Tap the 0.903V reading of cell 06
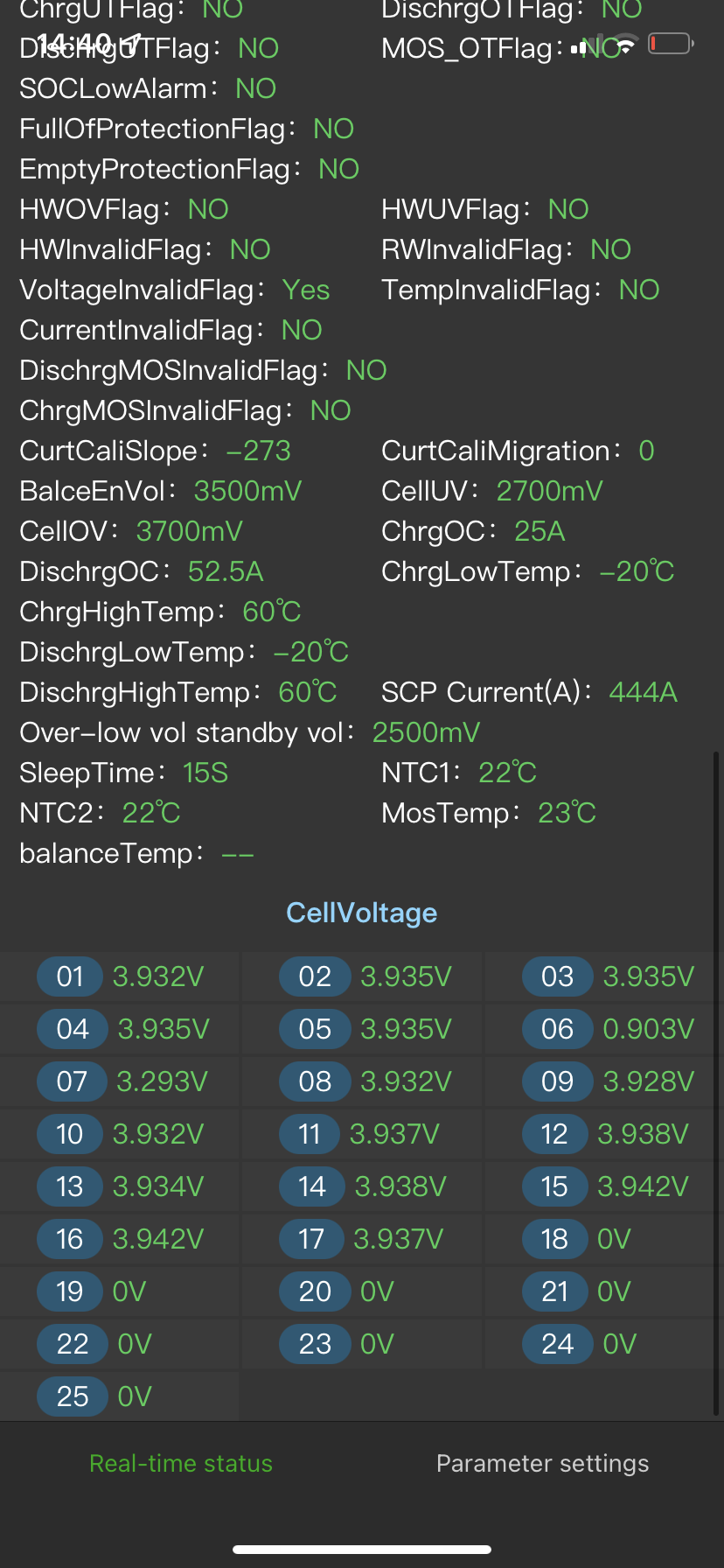The image size is (724, 1568). click(649, 1029)
